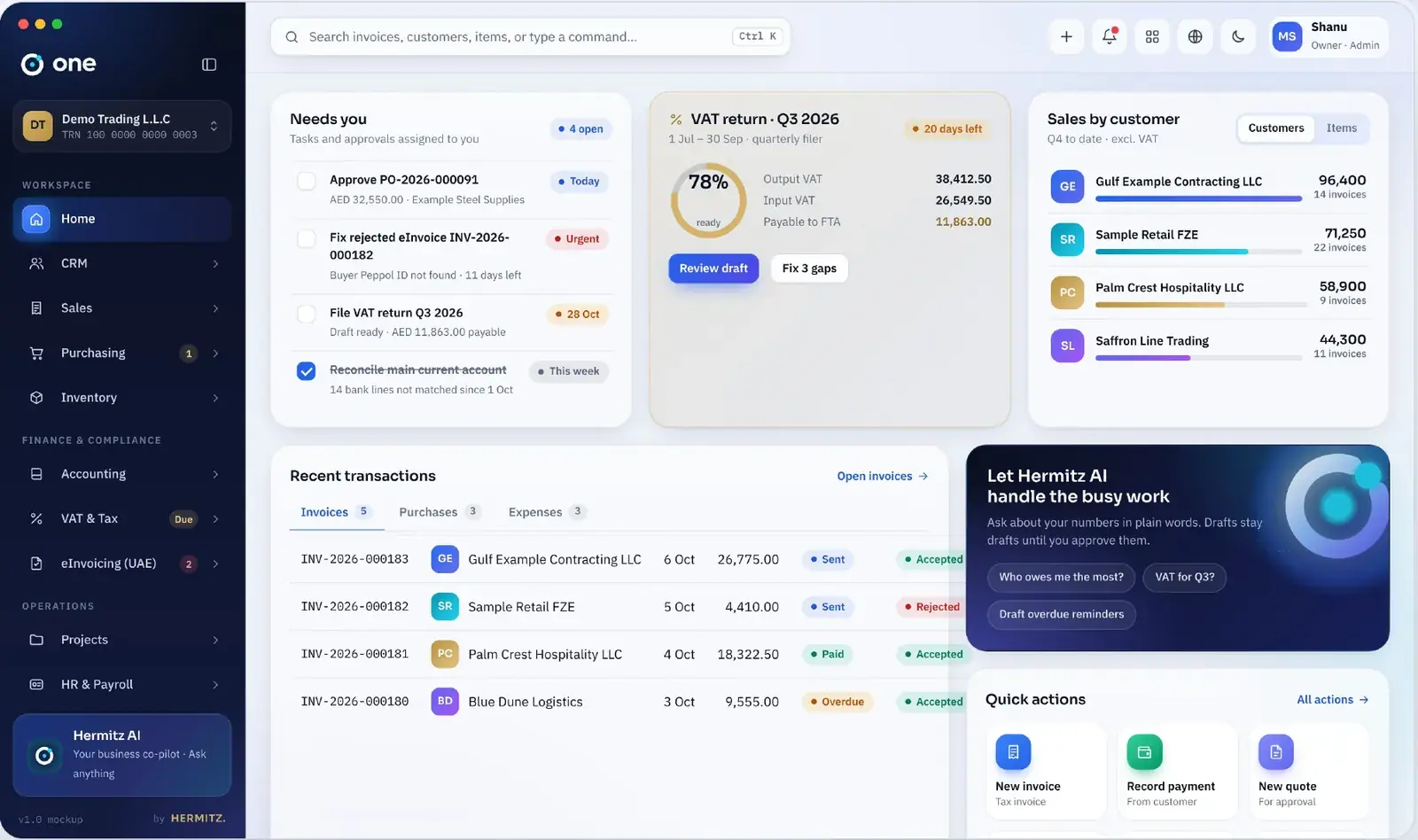Click the CRM people icon
The height and width of the screenshot is (840, 1418).
pos(36,263)
